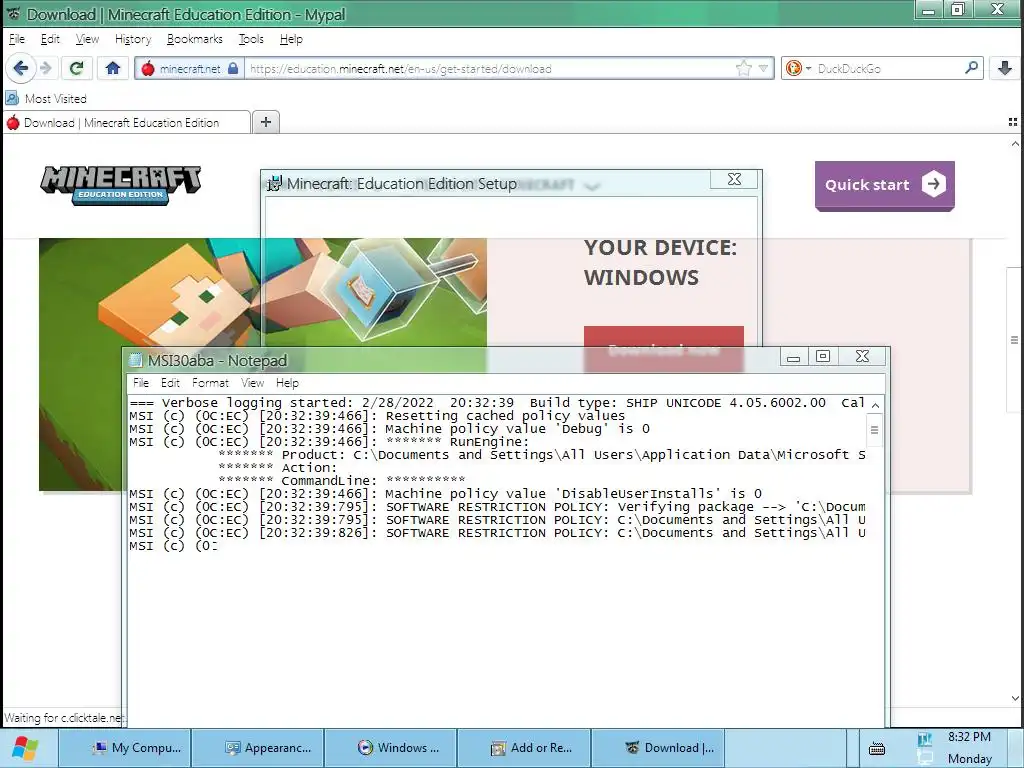Open a new tab with plus button
The height and width of the screenshot is (768, 1024).
pos(266,122)
